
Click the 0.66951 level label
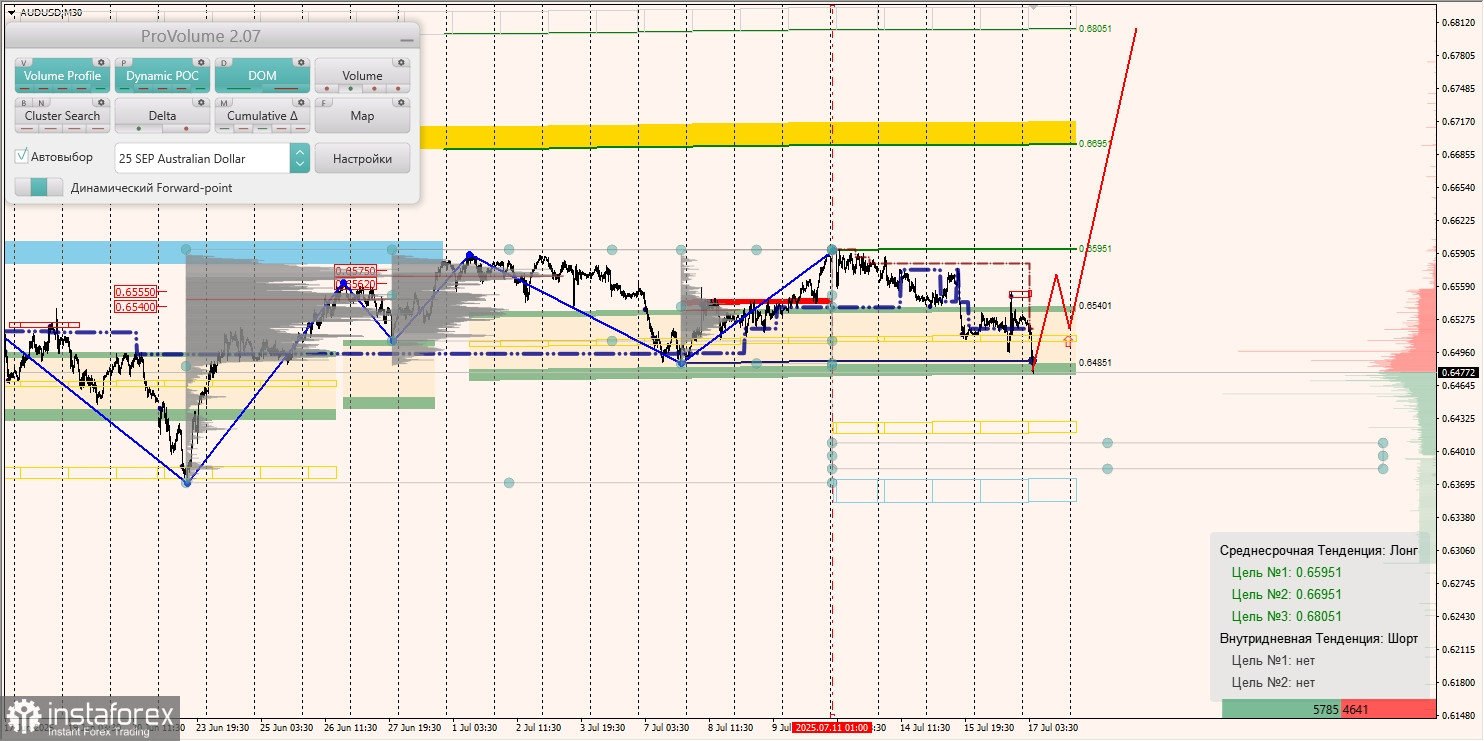(1096, 143)
